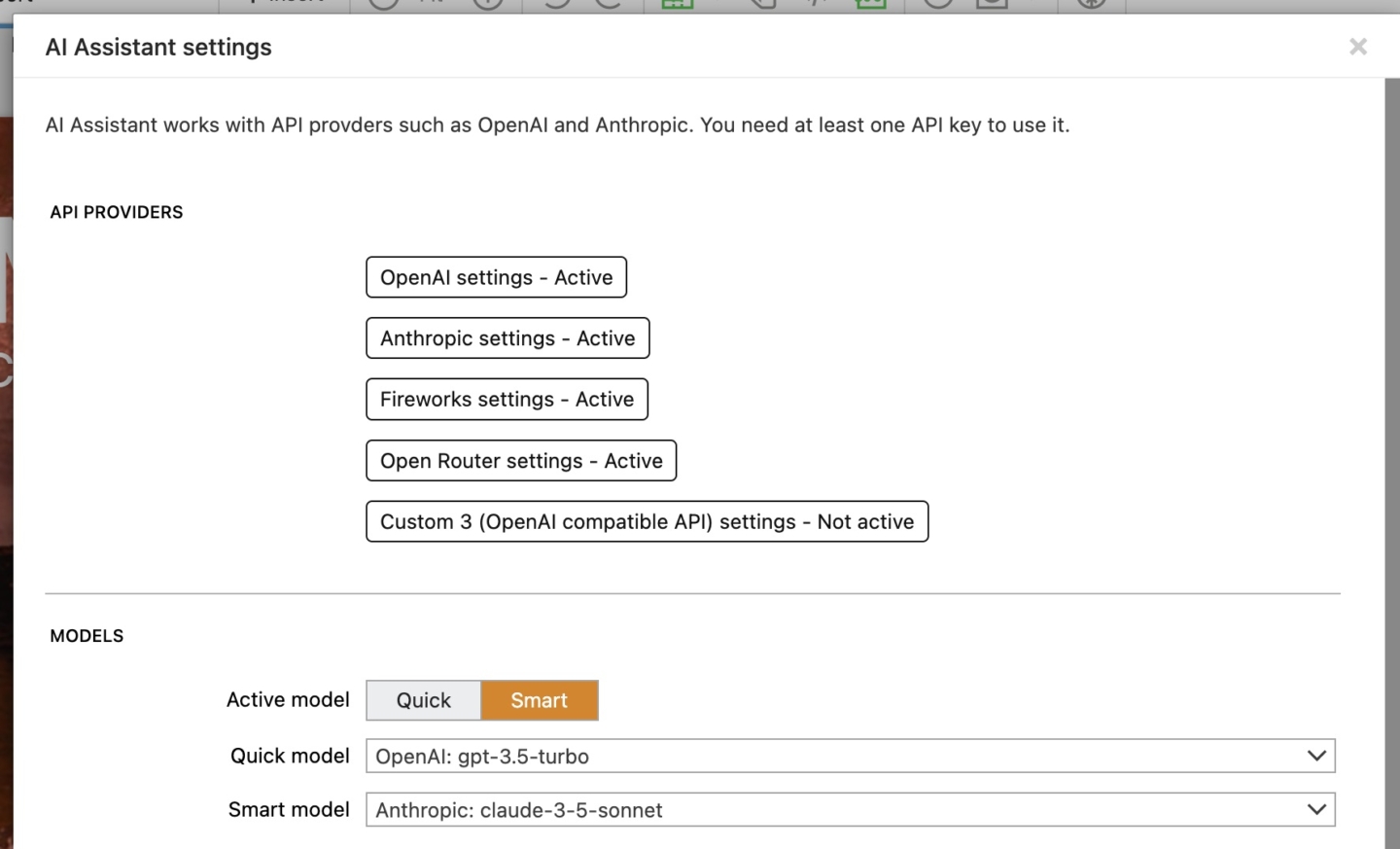Click the circled info icon in the toolbar
The height and width of the screenshot is (849, 1400).
click(x=486, y=3)
